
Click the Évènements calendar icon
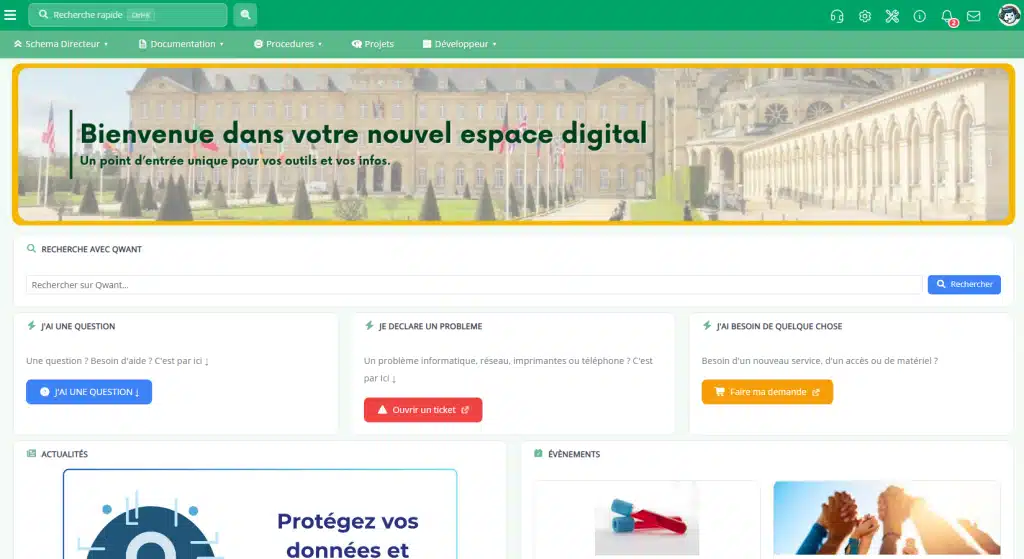(x=538, y=454)
